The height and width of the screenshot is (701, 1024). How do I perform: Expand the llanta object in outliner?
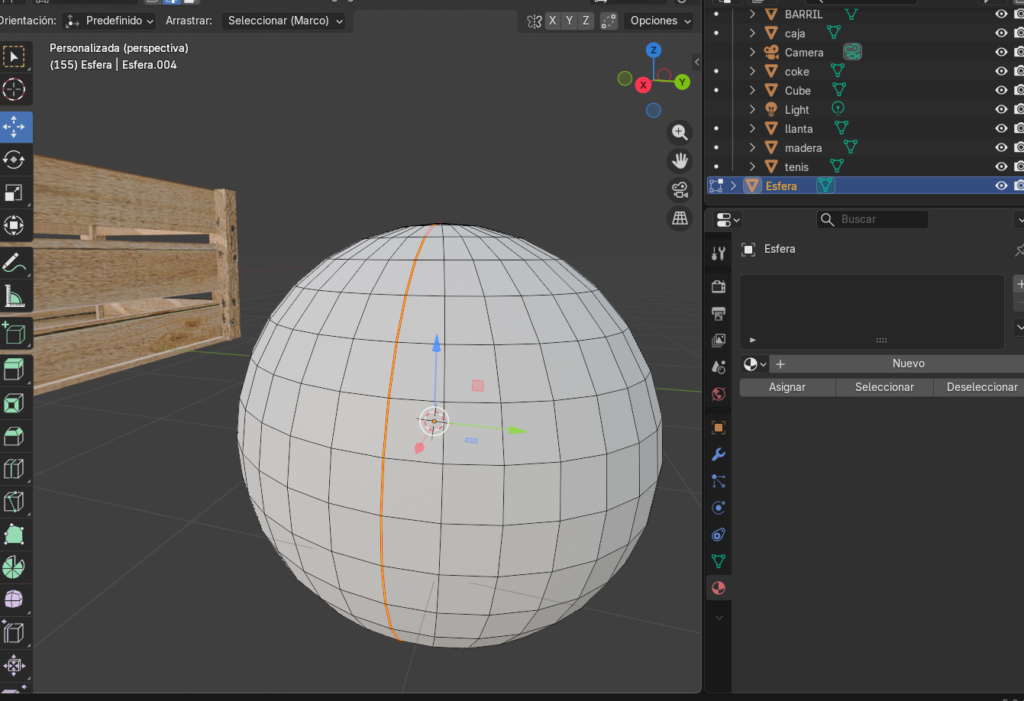coord(752,129)
